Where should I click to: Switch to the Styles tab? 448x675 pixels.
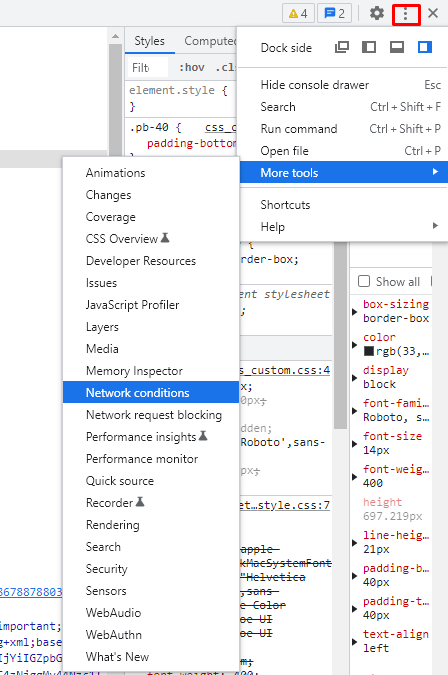pyautogui.click(x=149, y=41)
